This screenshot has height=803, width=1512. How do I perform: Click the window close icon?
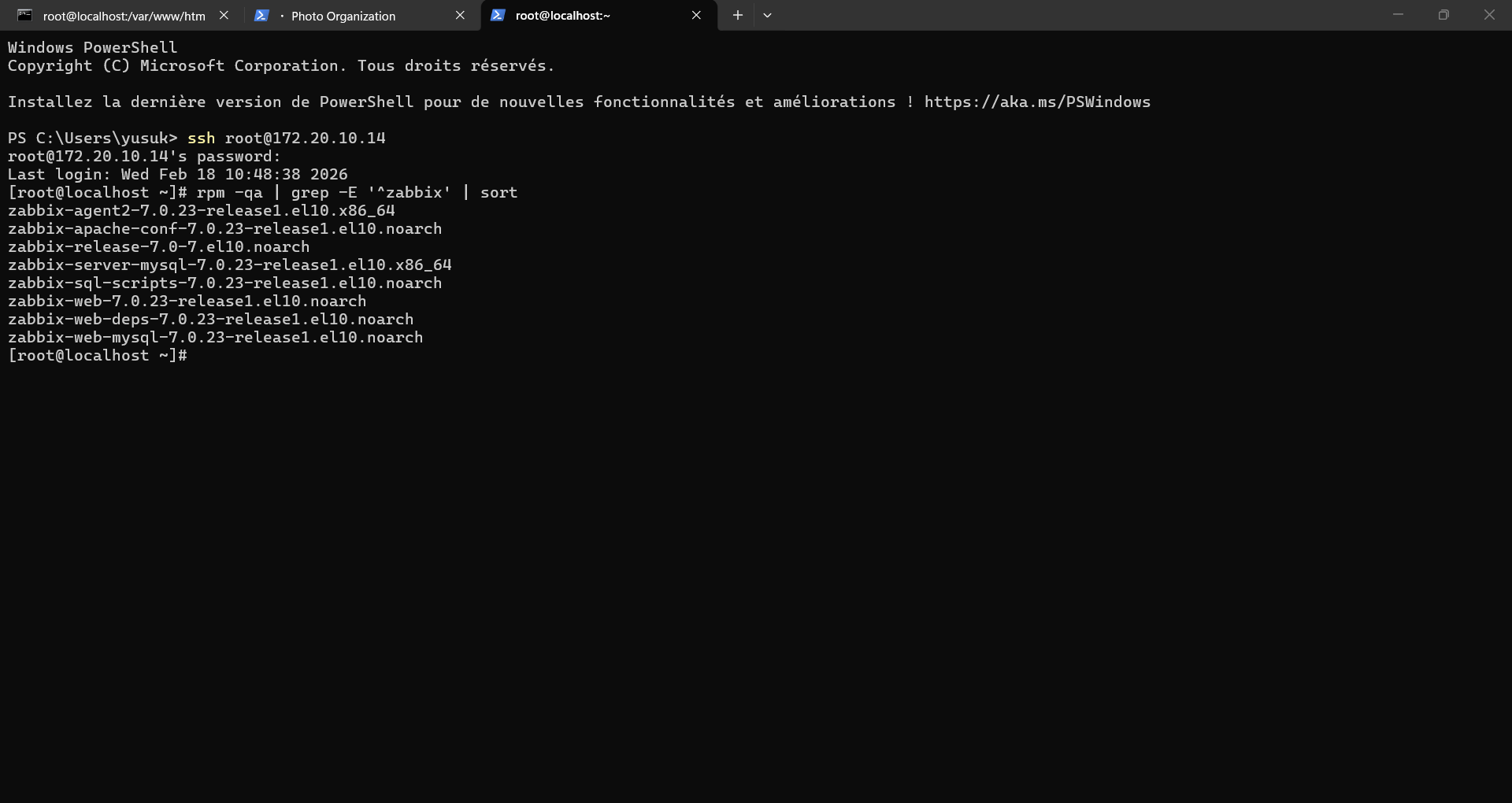[x=1490, y=14]
